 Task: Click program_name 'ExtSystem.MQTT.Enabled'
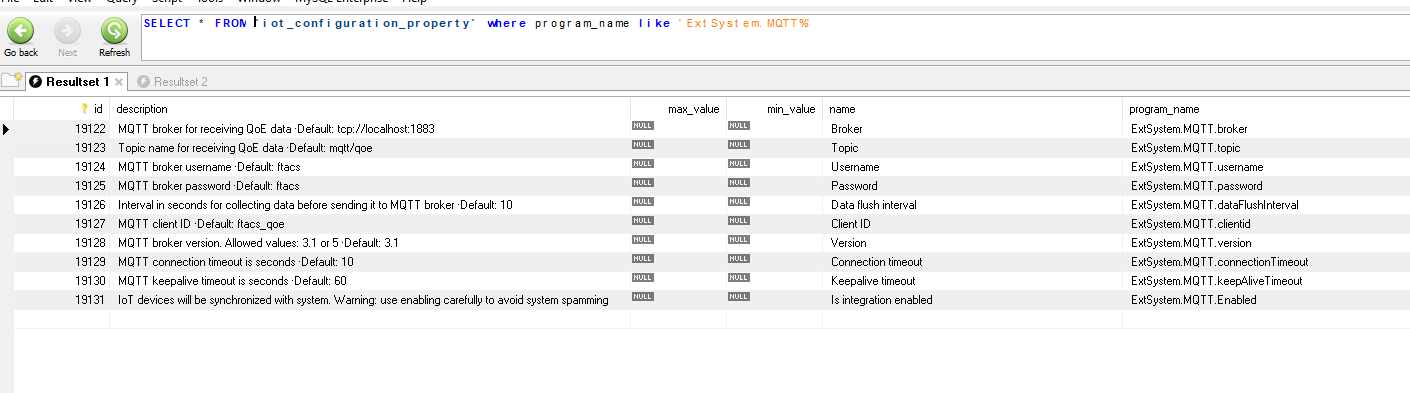pos(1194,300)
